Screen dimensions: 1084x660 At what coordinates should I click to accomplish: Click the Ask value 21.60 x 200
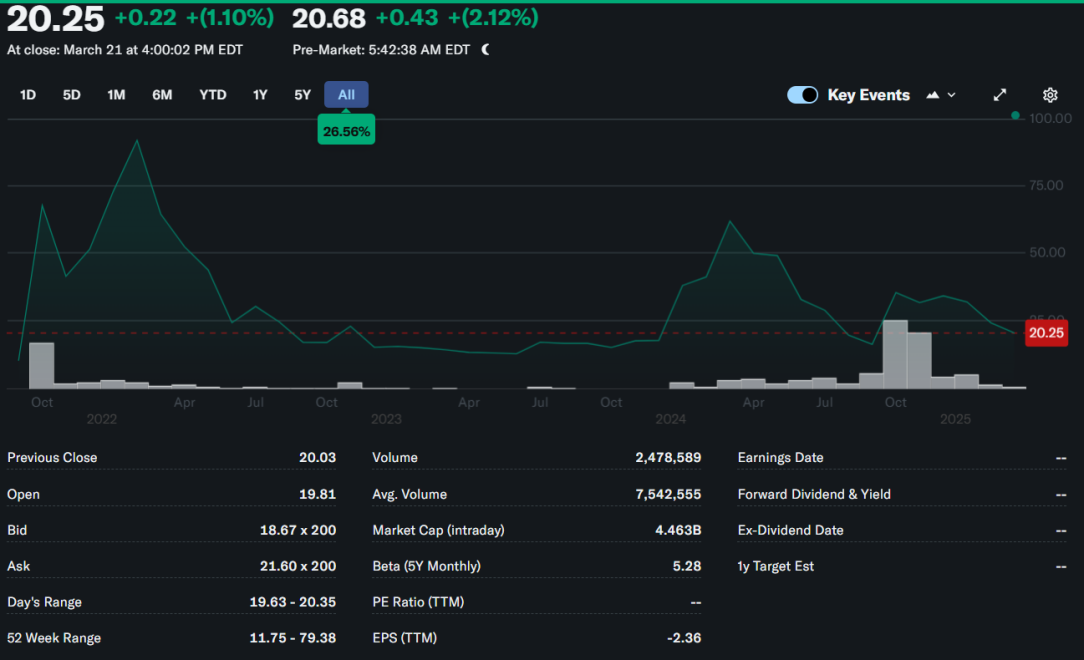coord(298,566)
